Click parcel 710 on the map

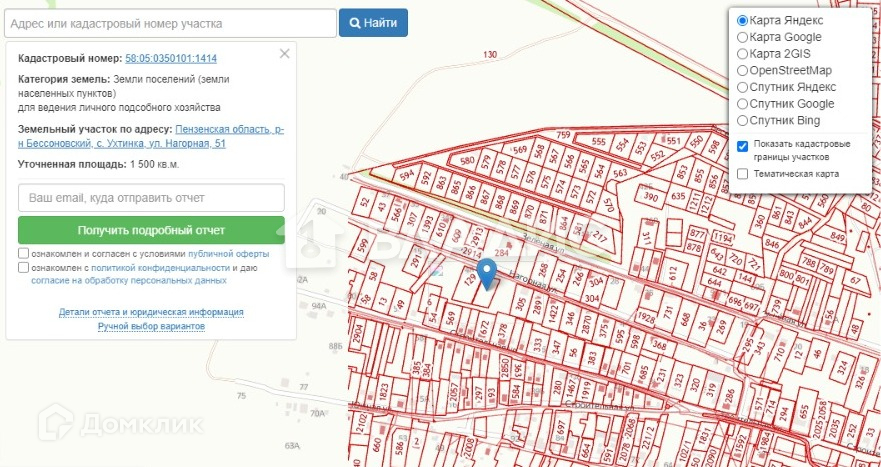(779, 354)
